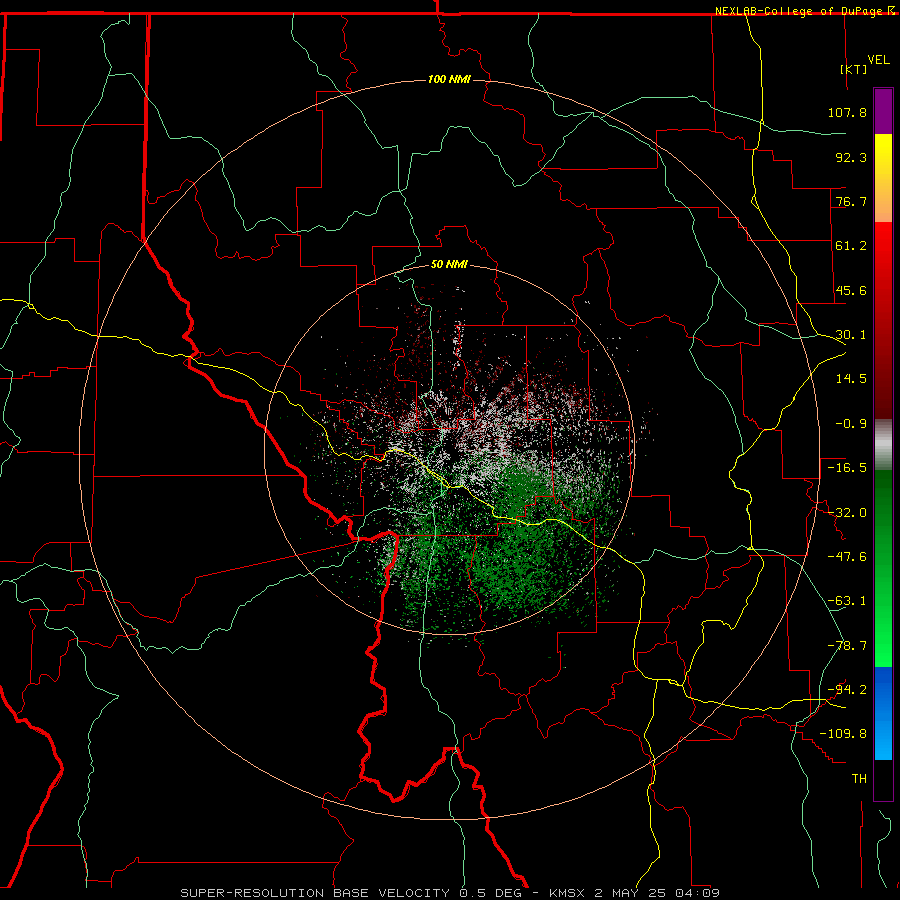
Task: Click the 61.2 legend value
Action: pos(851,246)
